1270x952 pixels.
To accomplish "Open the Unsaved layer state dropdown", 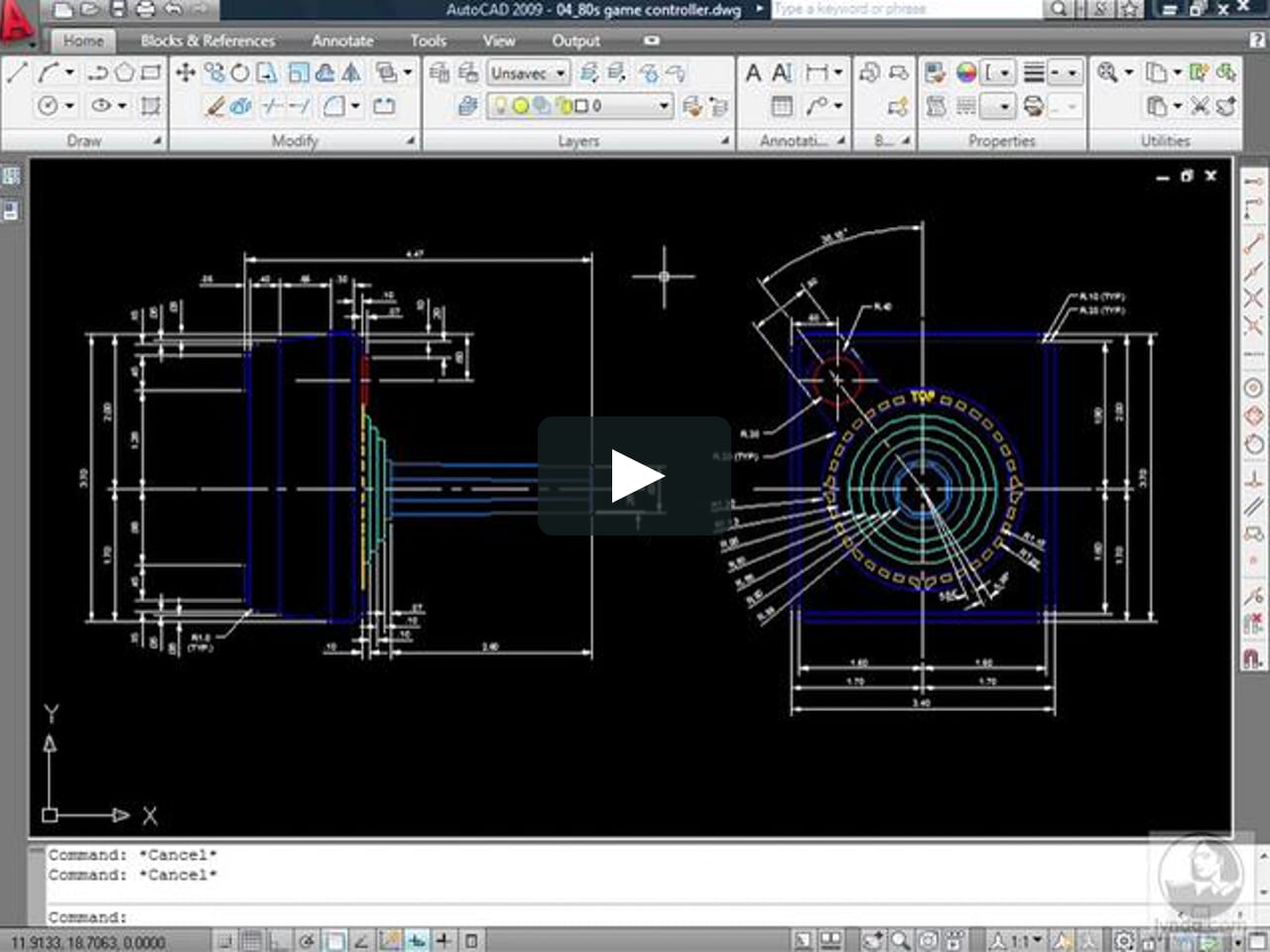I will [x=528, y=73].
